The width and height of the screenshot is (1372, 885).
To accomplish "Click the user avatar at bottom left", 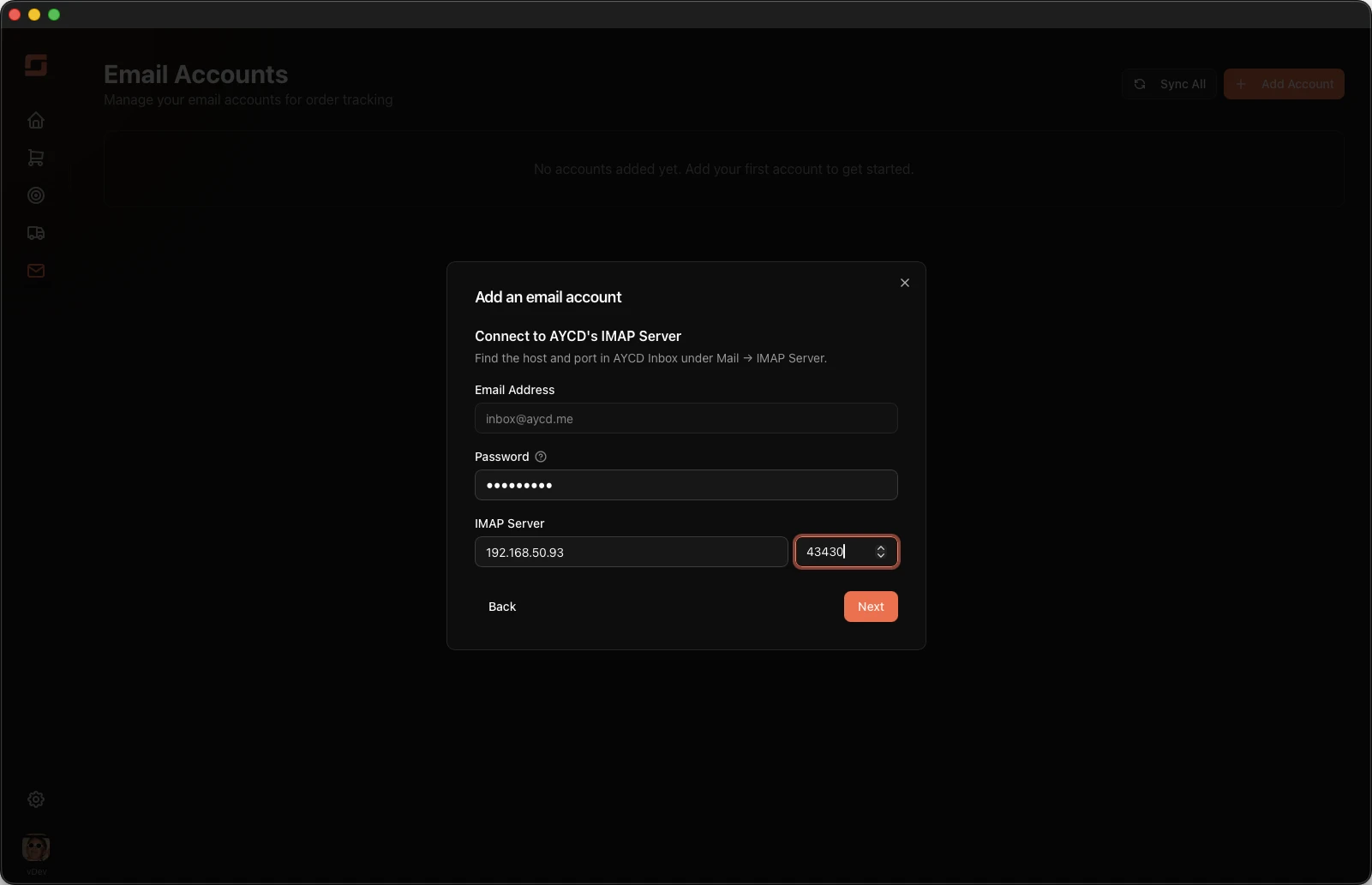I will click(36, 848).
